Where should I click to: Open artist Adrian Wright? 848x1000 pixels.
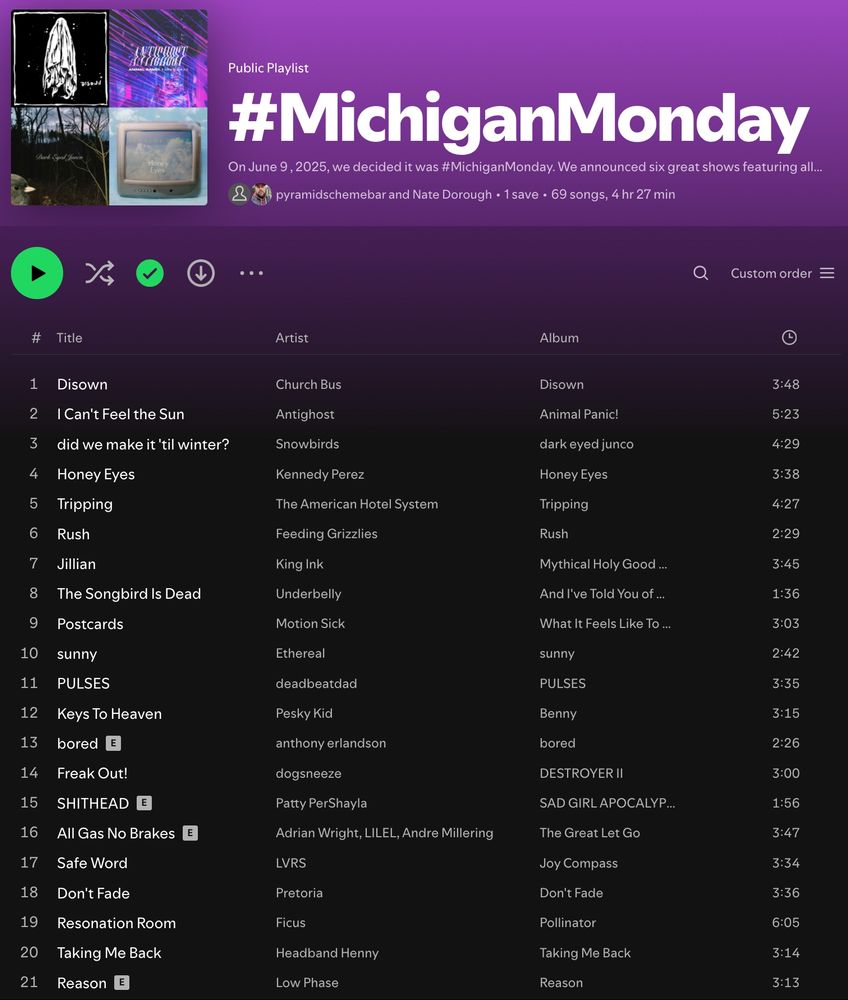[317, 833]
